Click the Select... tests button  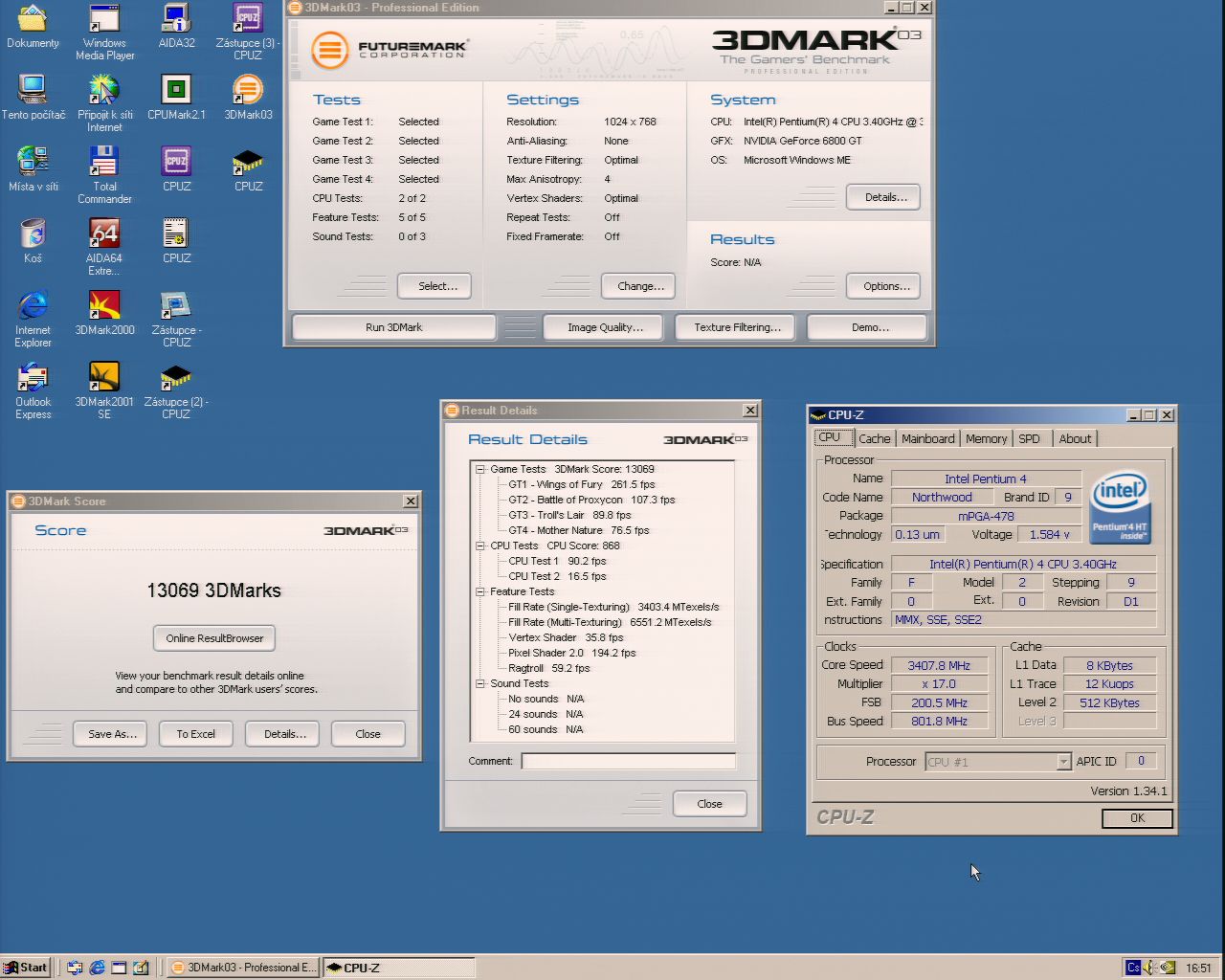click(x=434, y=286)
